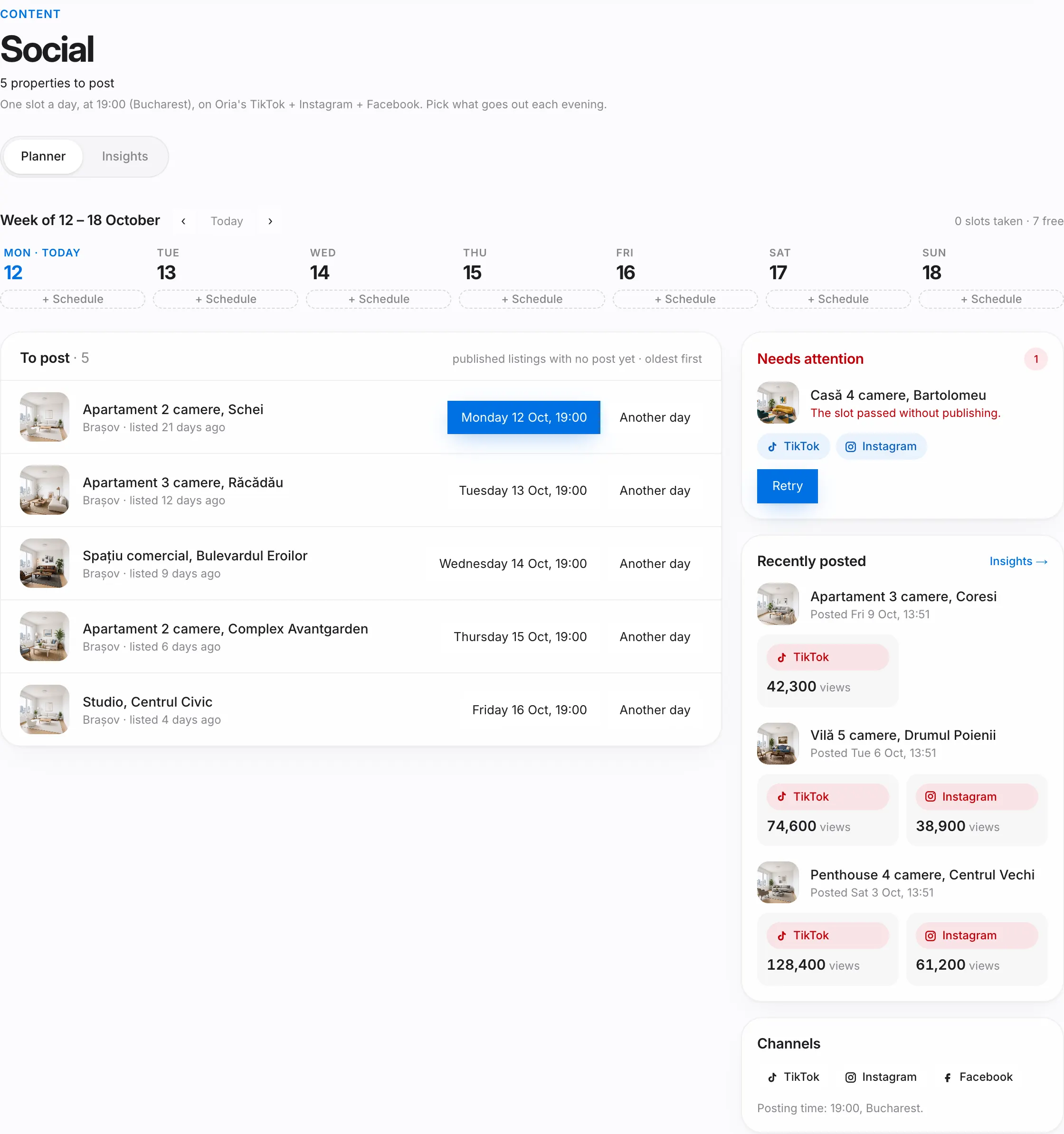Schedule a post on Monday 12
Viewport: 1064px width, 1134px height.
click(73, 299)
